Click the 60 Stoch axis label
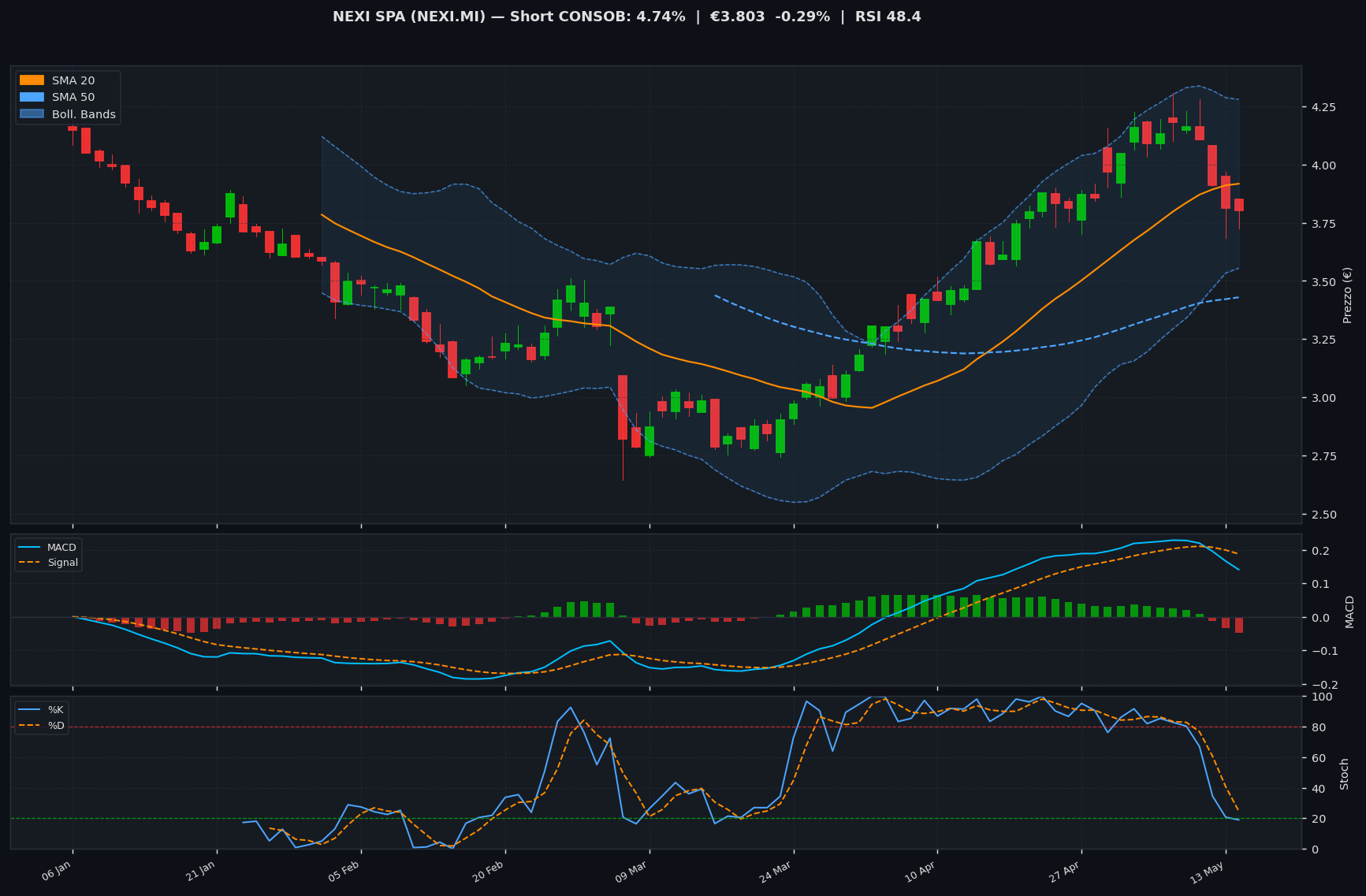 click(x=1317, y=758)
